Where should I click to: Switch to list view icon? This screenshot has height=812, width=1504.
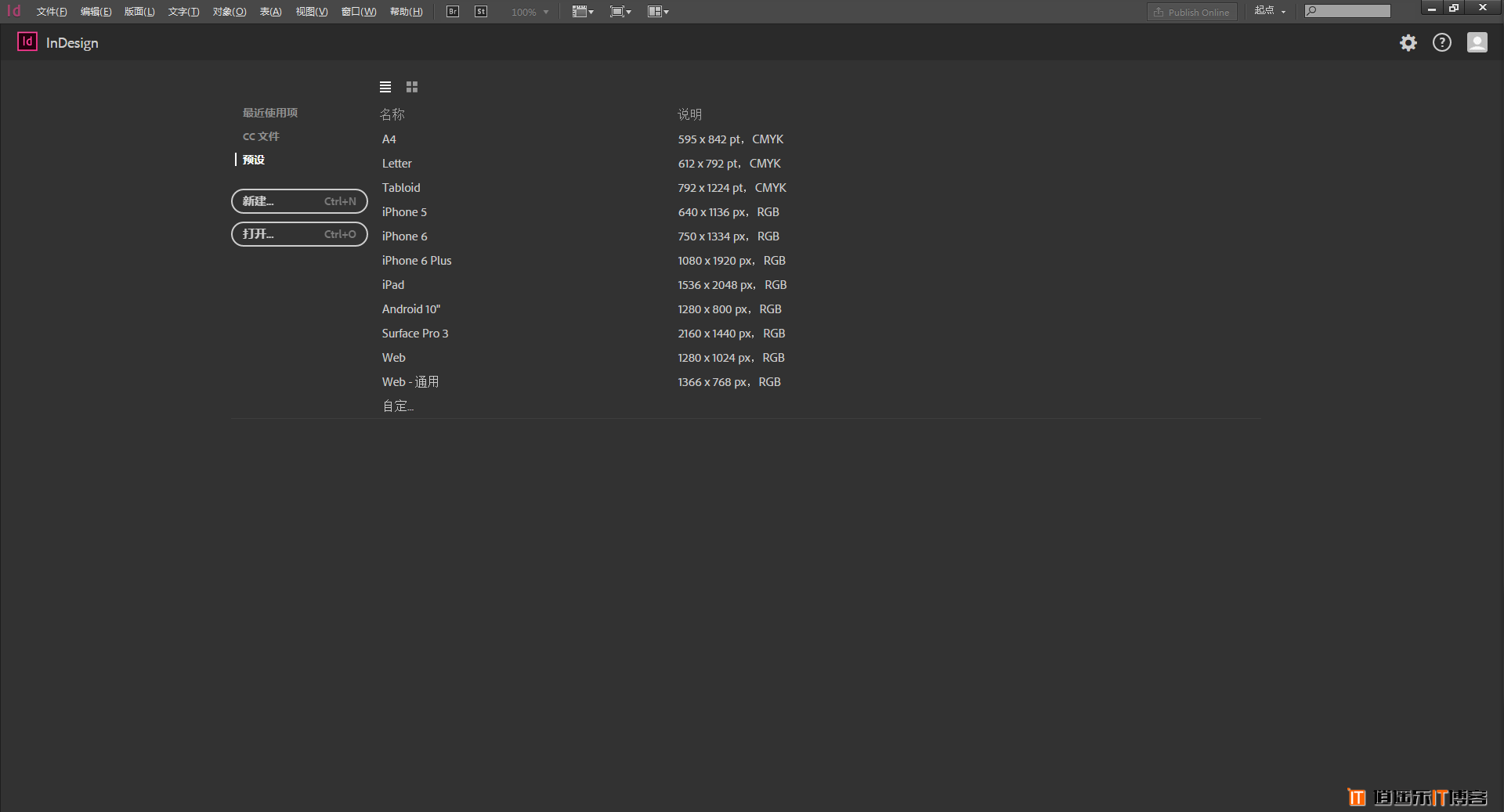pyautogui.click(x=385, y=87)
